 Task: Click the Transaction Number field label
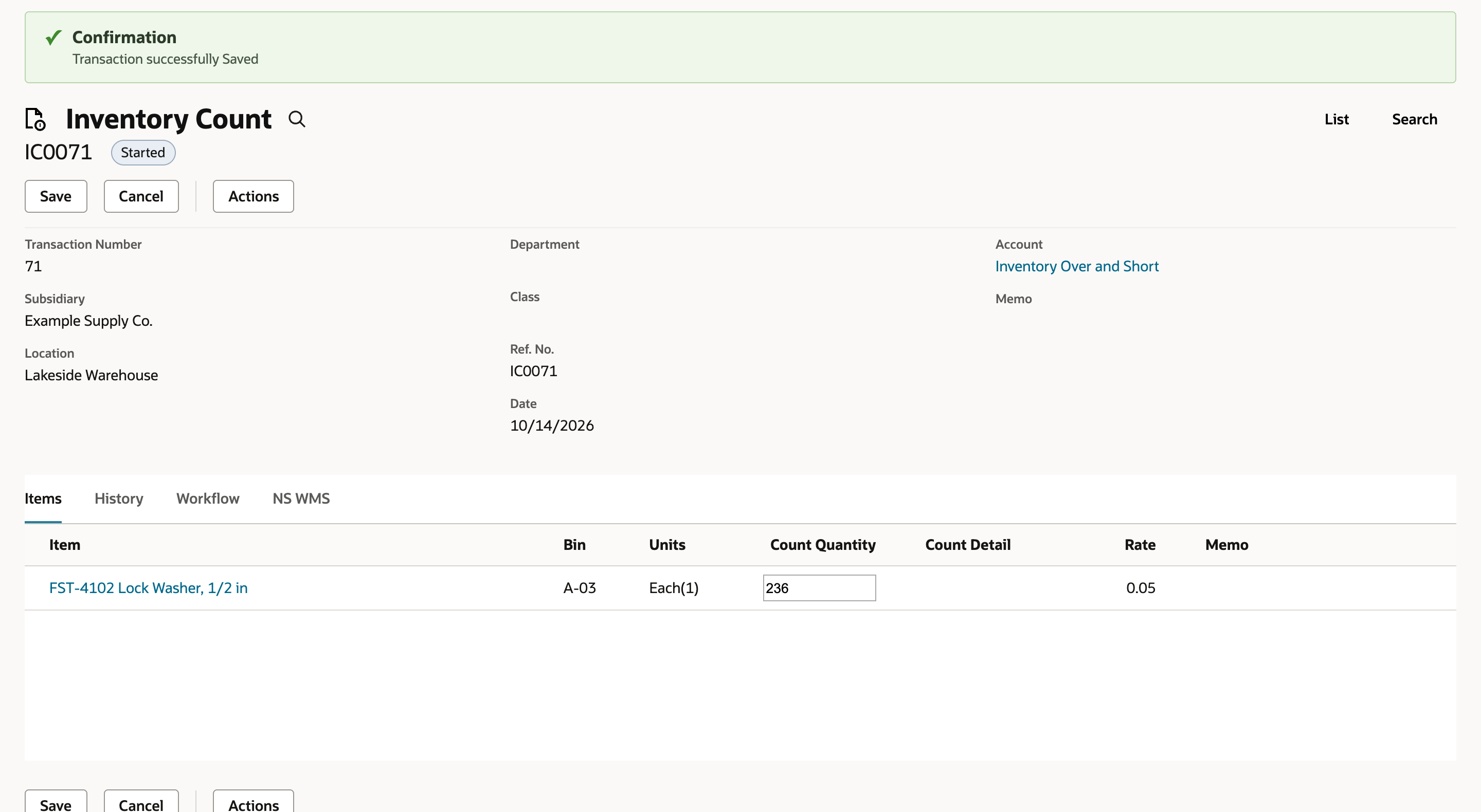[83, 244]
